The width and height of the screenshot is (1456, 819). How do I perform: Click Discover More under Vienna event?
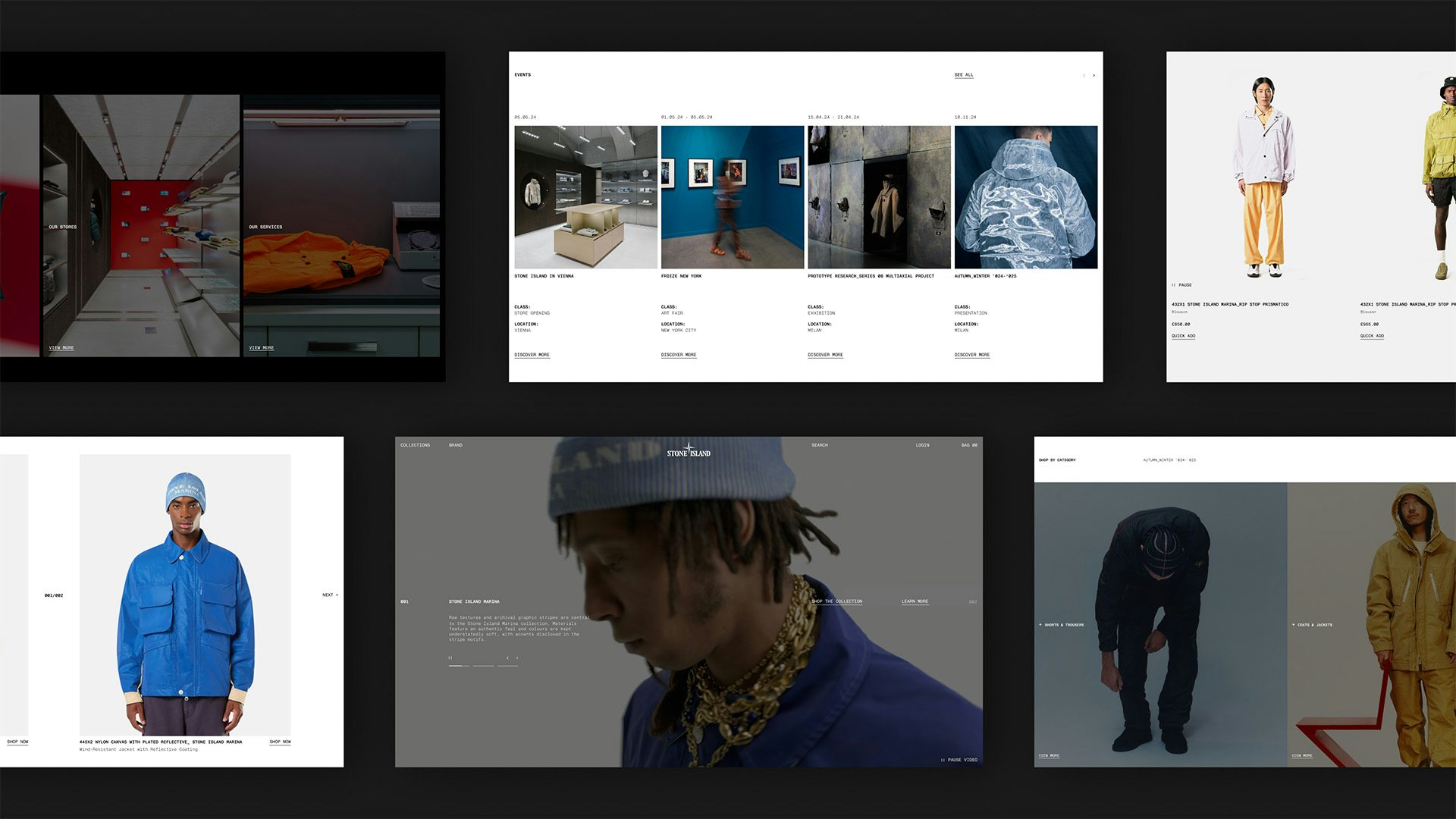click(x=532, y=355)
